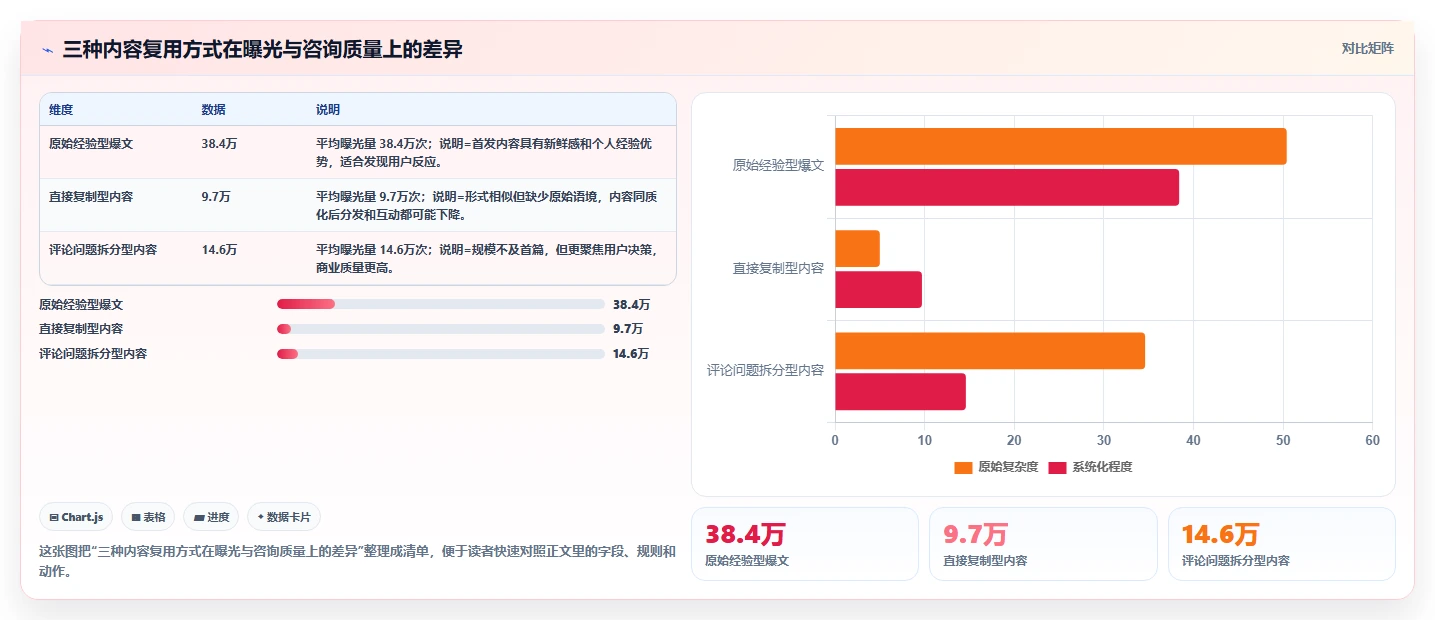Click the 数据 column header
The height and width of the screenshot is (620, 1435).
(x=213, y=110)
